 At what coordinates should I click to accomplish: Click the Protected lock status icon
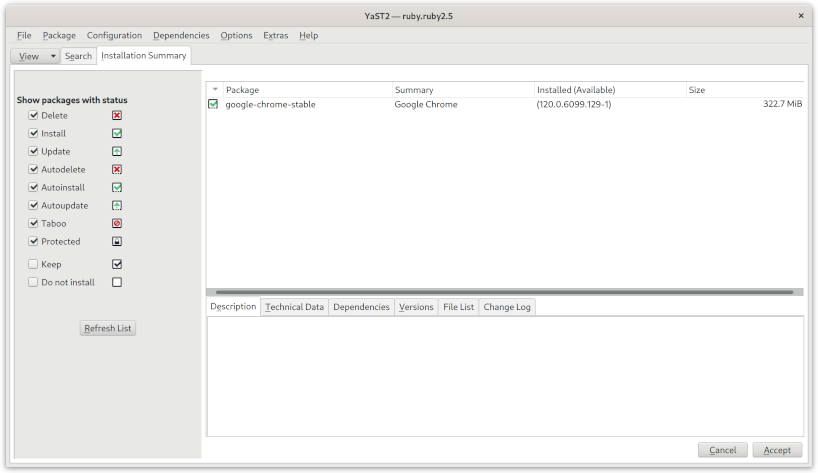click(x=117, y=242)
